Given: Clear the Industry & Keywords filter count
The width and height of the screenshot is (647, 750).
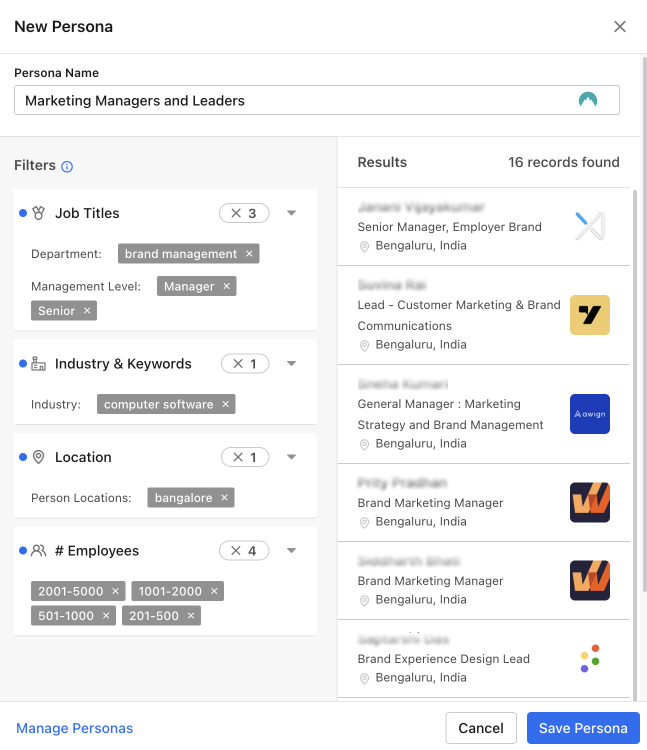Looking at the screenshot, I should pos(238,364).
